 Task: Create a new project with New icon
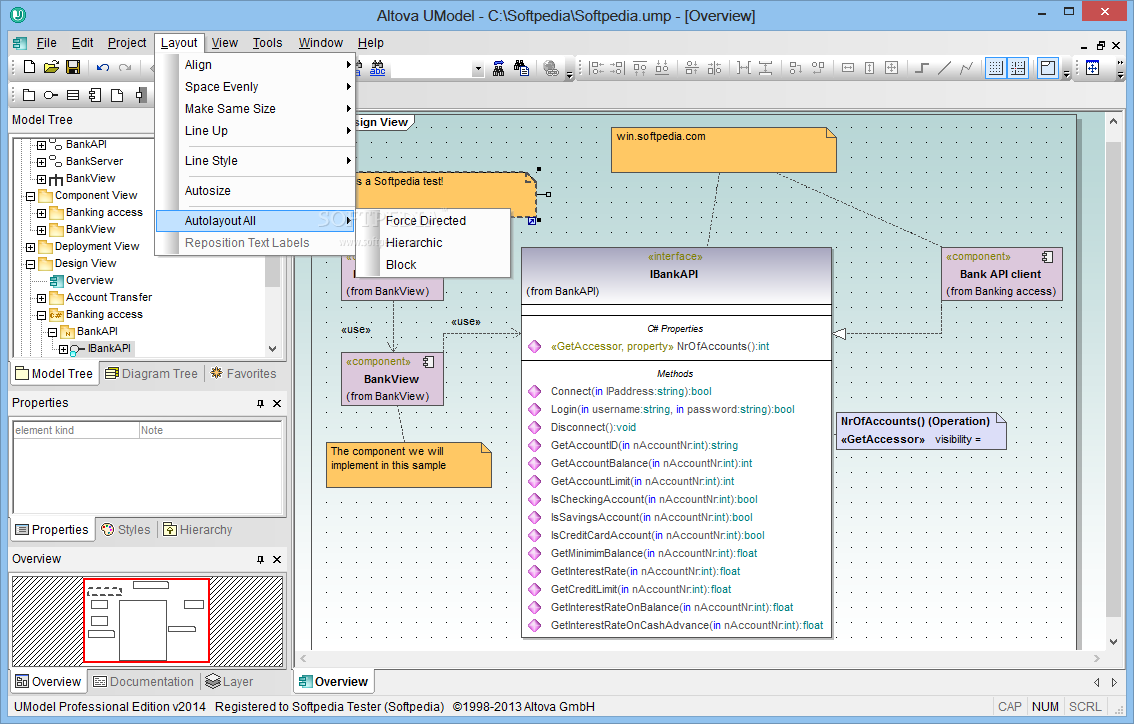tap(30, 67)
